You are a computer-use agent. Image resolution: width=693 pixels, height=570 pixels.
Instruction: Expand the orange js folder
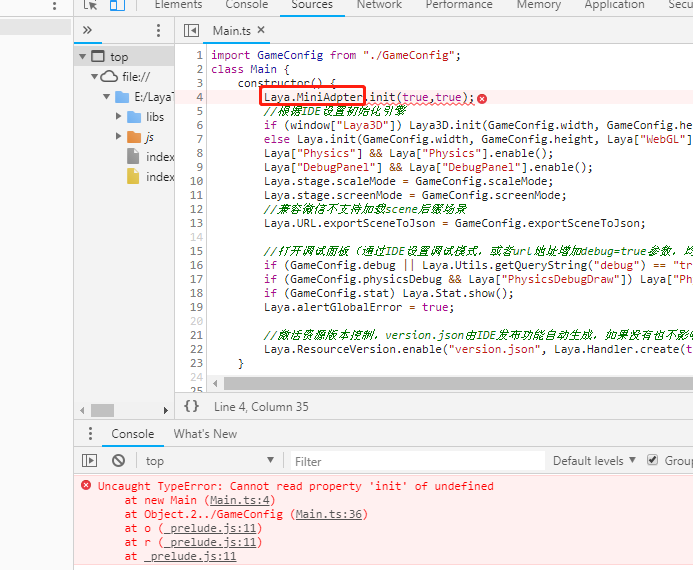[x=119, y=137]
